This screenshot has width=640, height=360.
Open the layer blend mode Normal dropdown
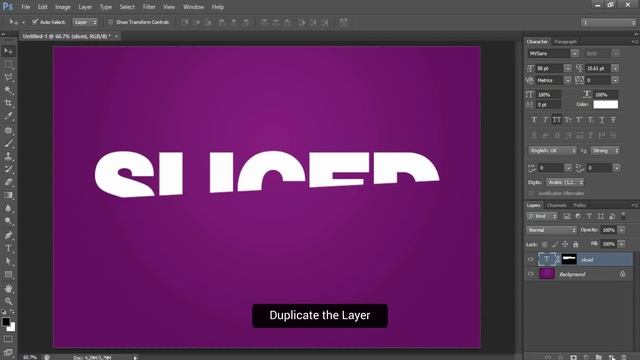[551, 230]
